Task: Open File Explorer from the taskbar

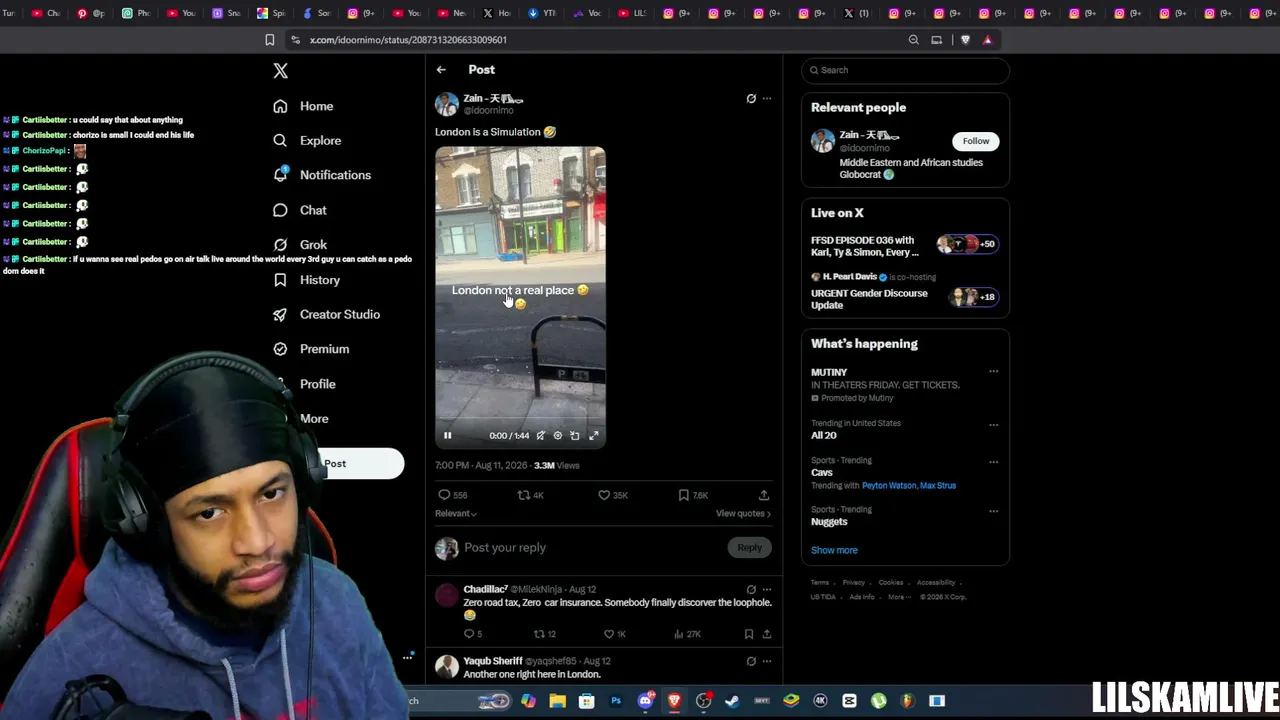Action: pyautogui.click(x=557, y=701)
